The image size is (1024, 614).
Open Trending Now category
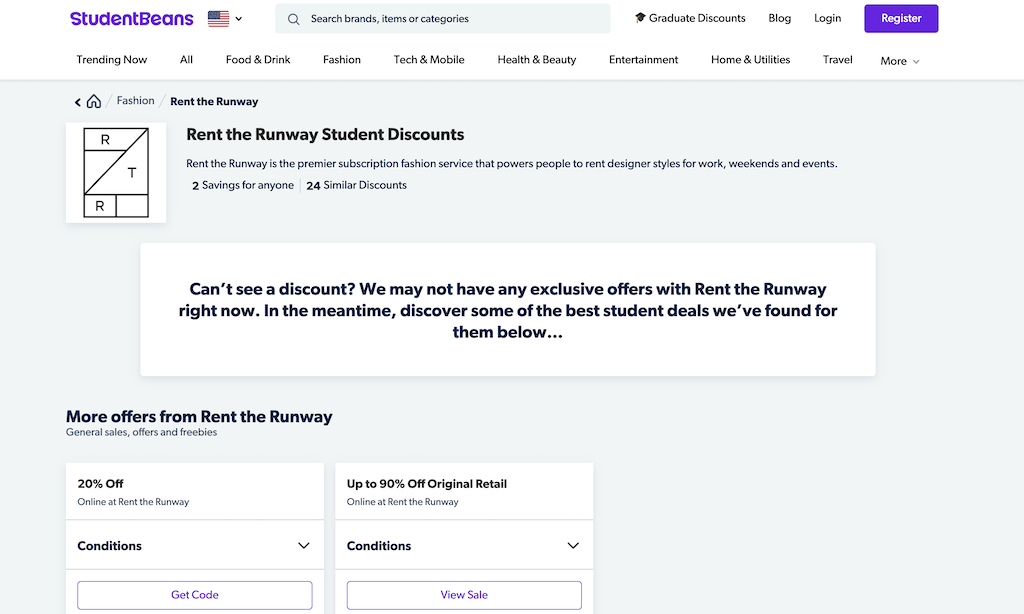click(112, 59)
